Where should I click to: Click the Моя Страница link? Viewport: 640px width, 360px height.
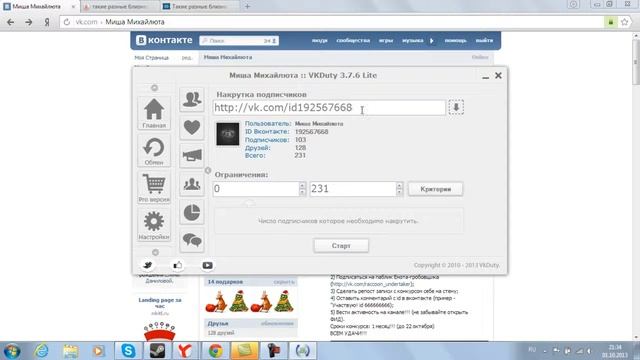(151, 58)
